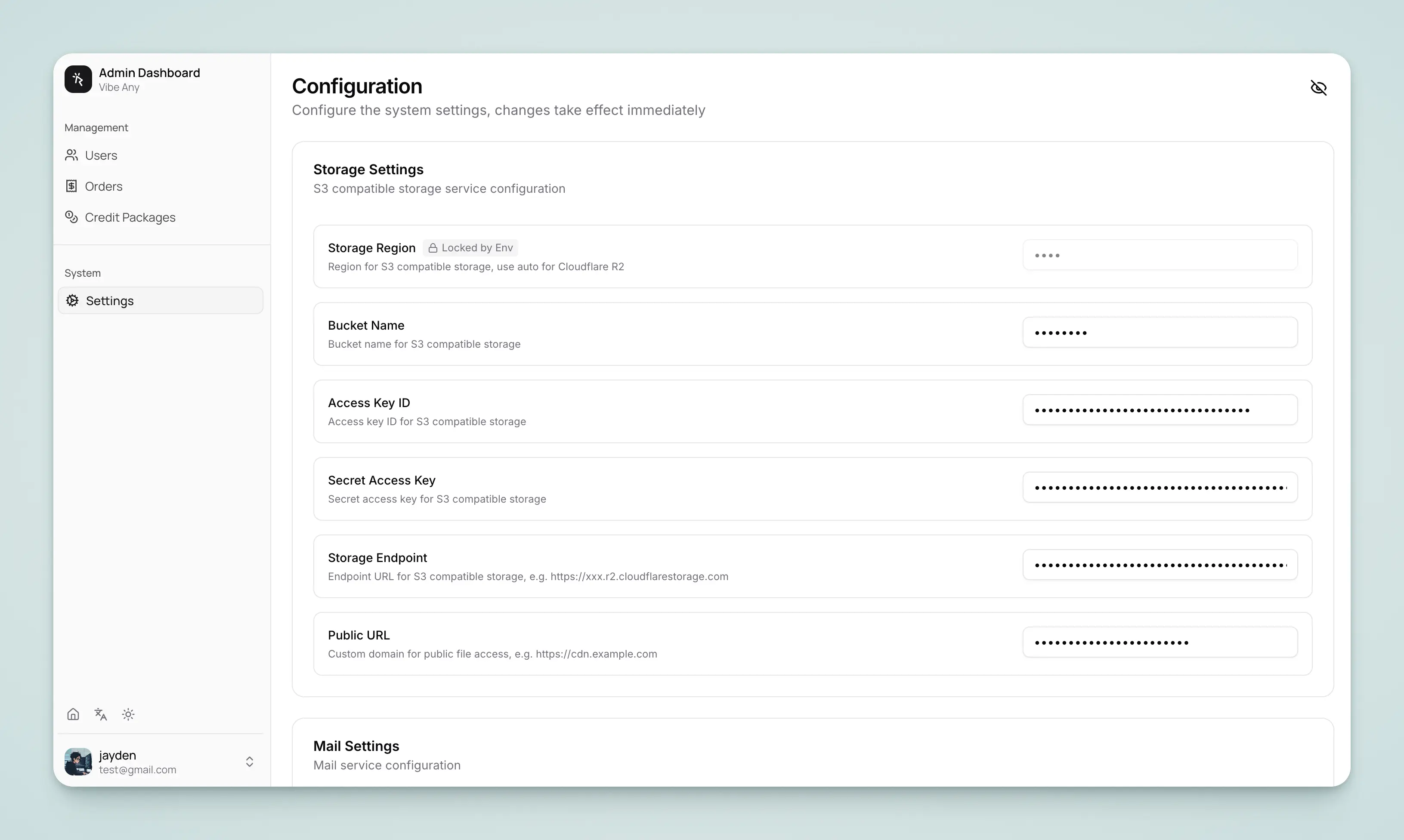Open Credit Packages in the sidebar
1404x840 pixels.
click(130, 217)
